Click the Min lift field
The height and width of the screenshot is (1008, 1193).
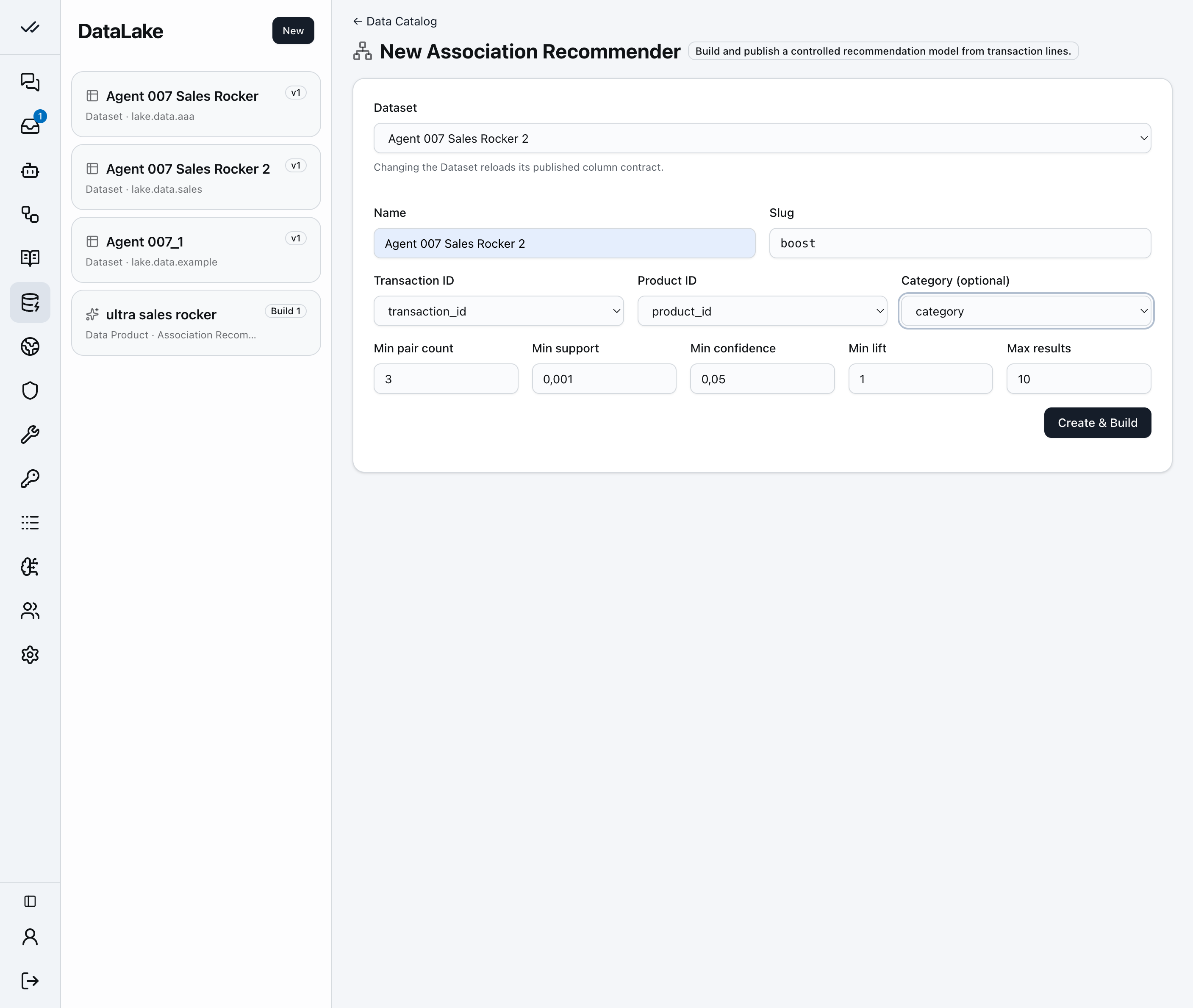click(x=920, y=379)
